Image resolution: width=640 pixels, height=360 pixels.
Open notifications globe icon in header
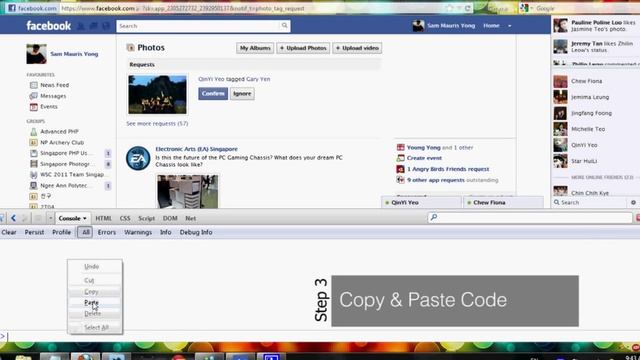(106, 26)
